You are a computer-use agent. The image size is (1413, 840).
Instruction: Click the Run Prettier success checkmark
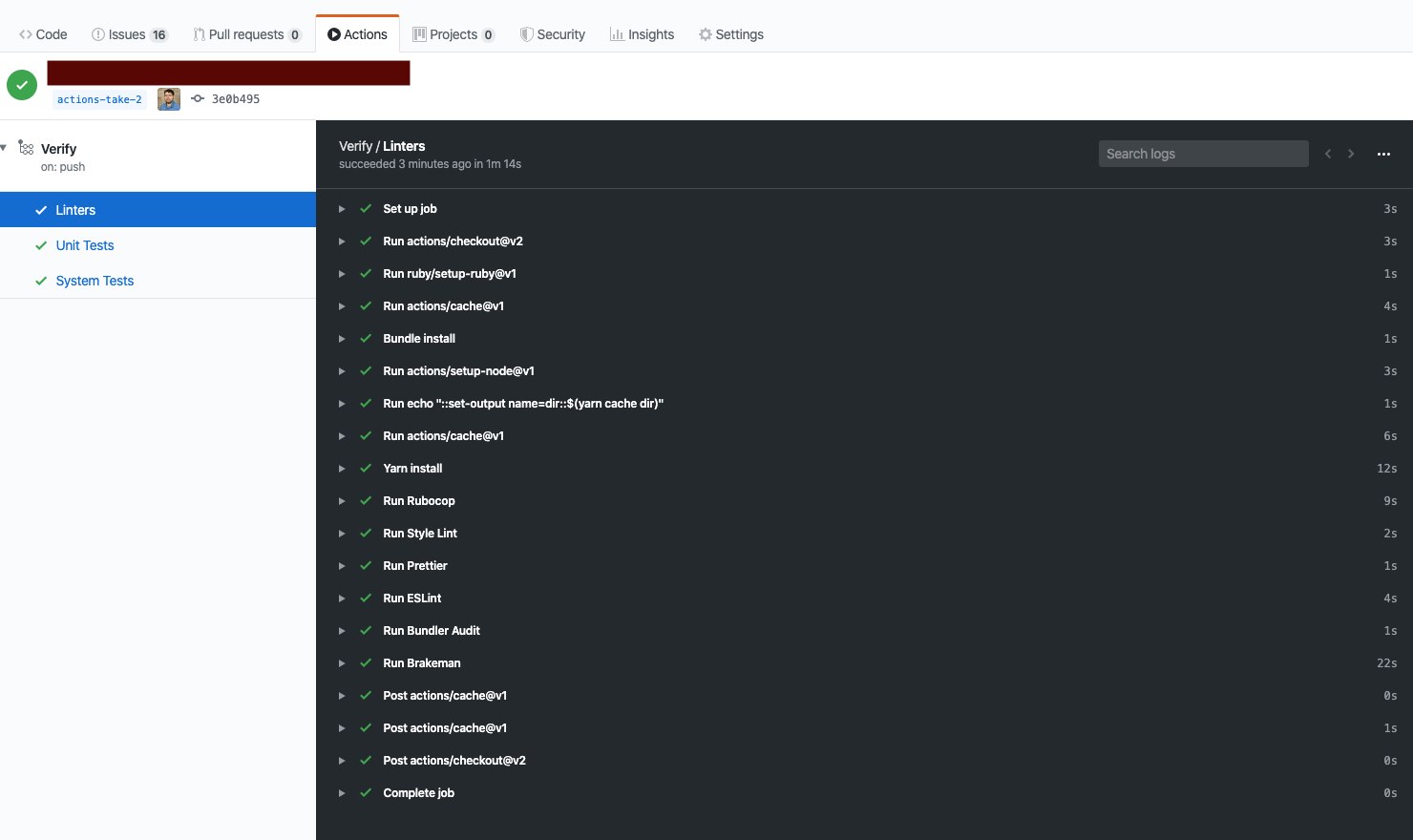tap(366, 565)
